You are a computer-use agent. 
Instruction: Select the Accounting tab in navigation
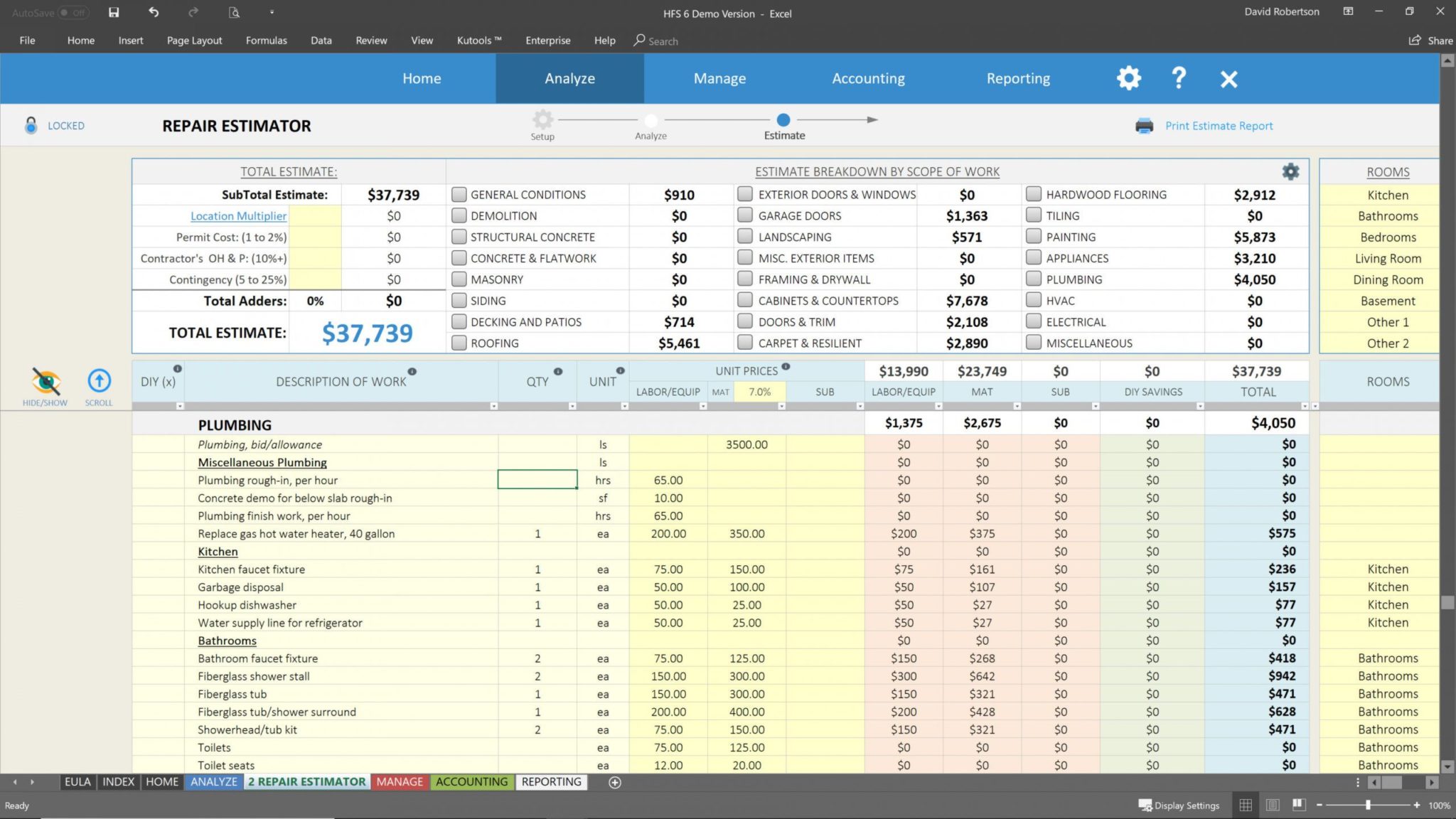(x=868, y=78)
